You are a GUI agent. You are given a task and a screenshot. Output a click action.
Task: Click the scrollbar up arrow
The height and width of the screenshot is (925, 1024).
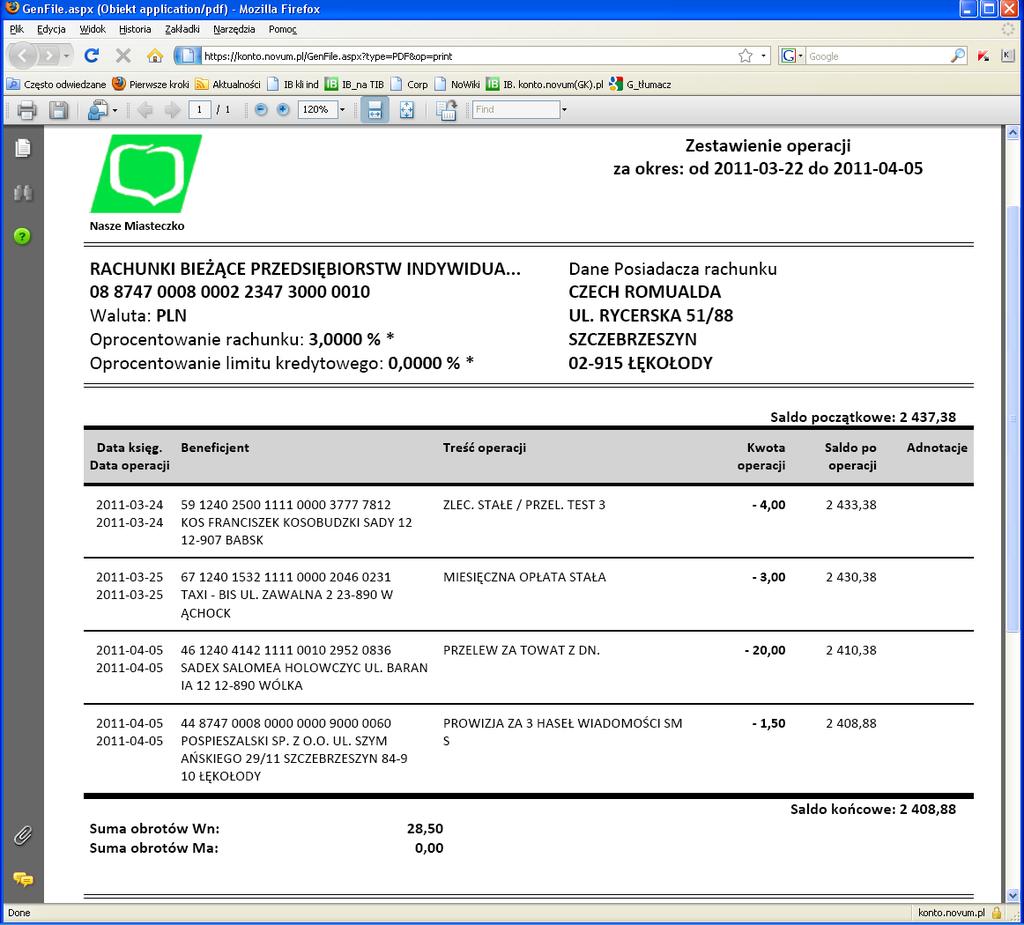coord(1013,133)
